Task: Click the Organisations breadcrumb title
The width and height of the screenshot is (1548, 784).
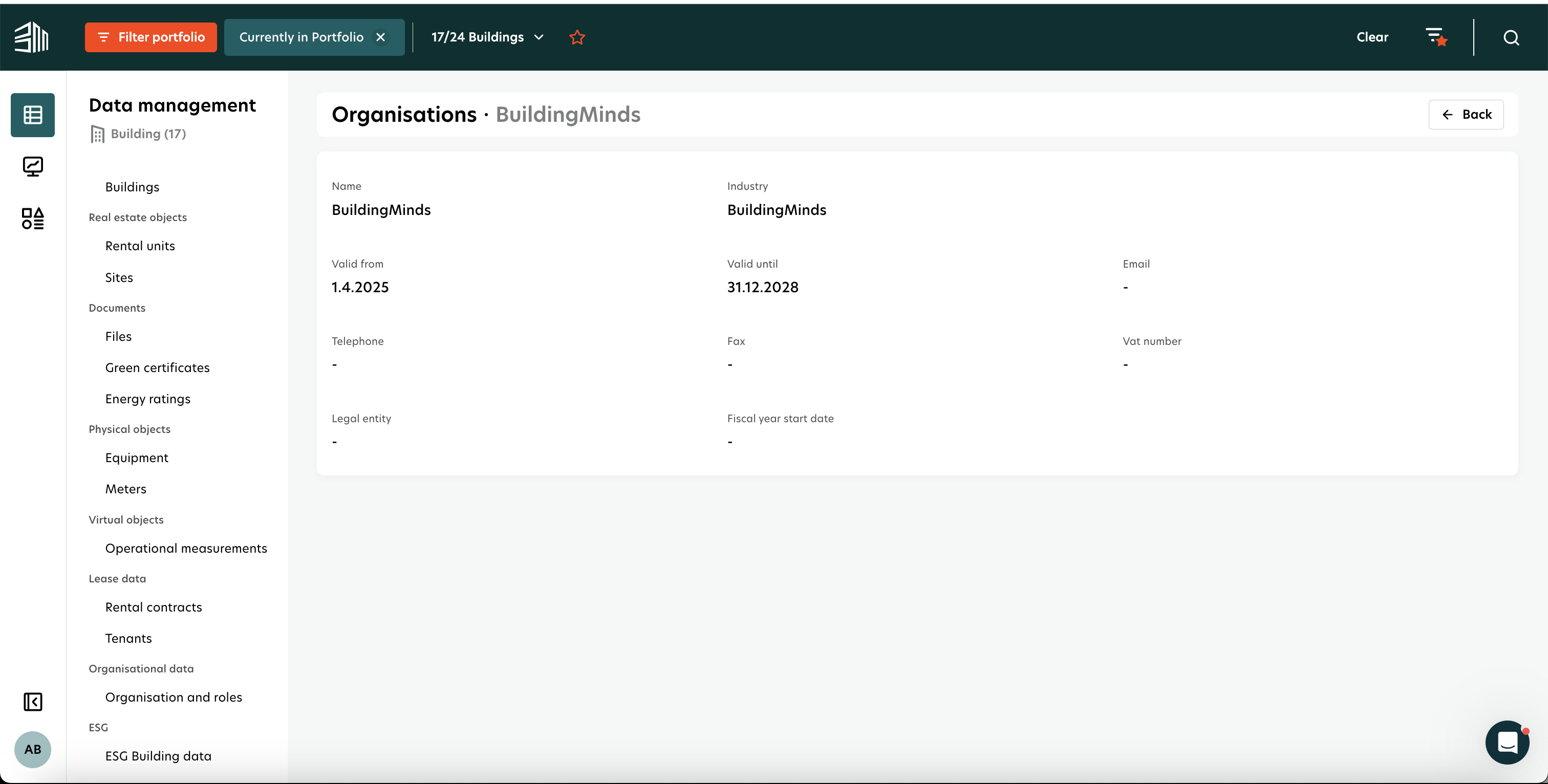Action: pos(404,114)
